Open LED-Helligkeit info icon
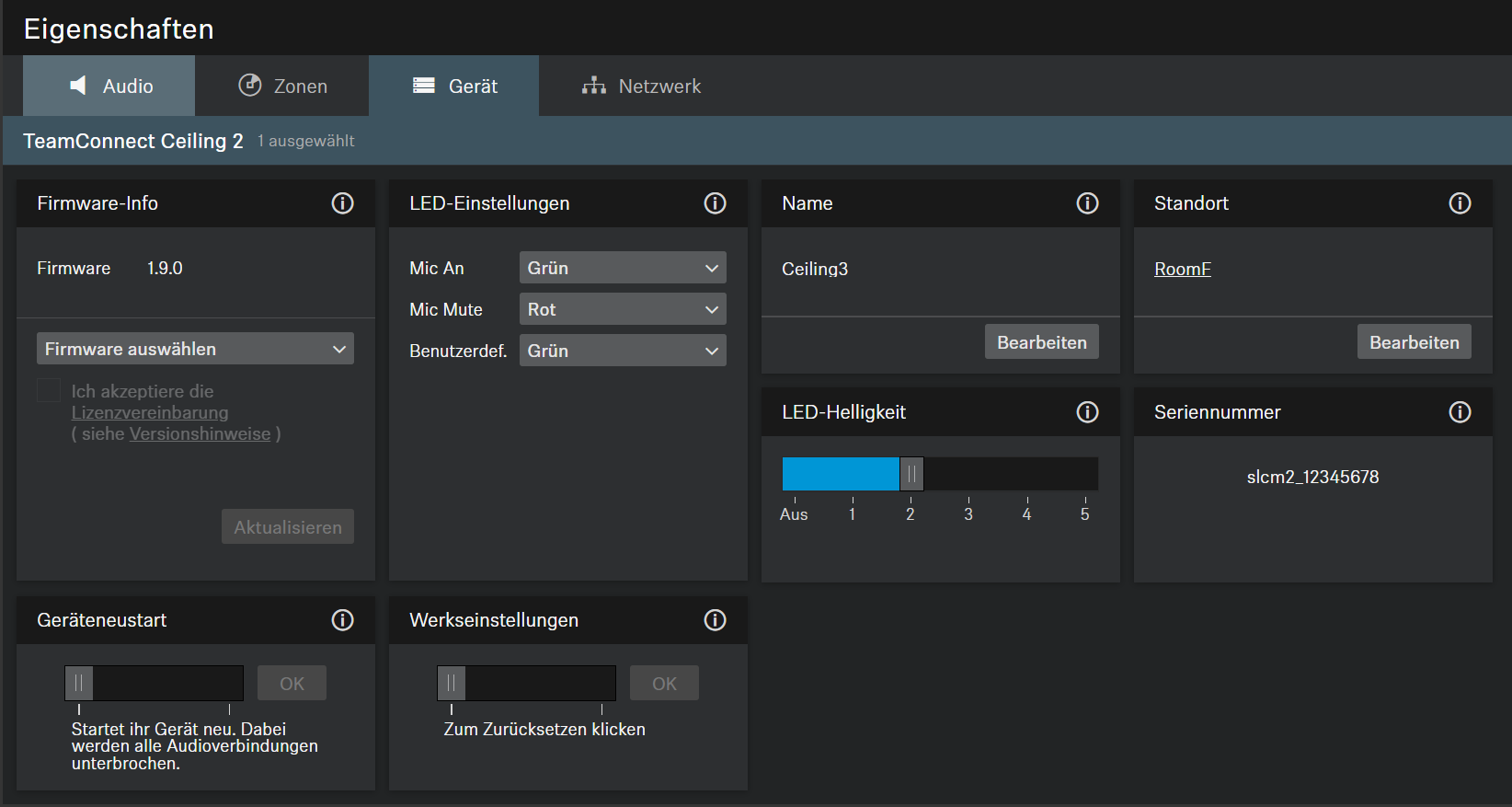The height and width of the screenshot is (807, 1512). [x=1087, y=412]
